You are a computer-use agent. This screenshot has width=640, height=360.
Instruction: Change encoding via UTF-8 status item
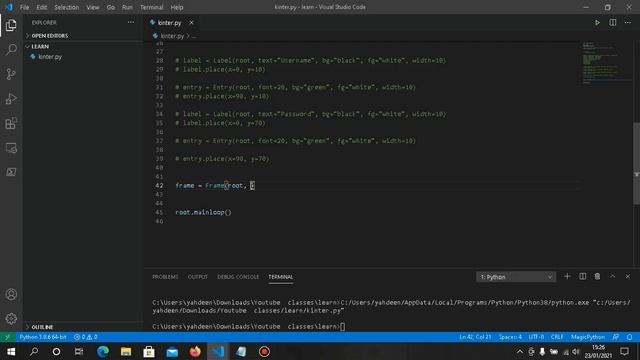(536, 337)
